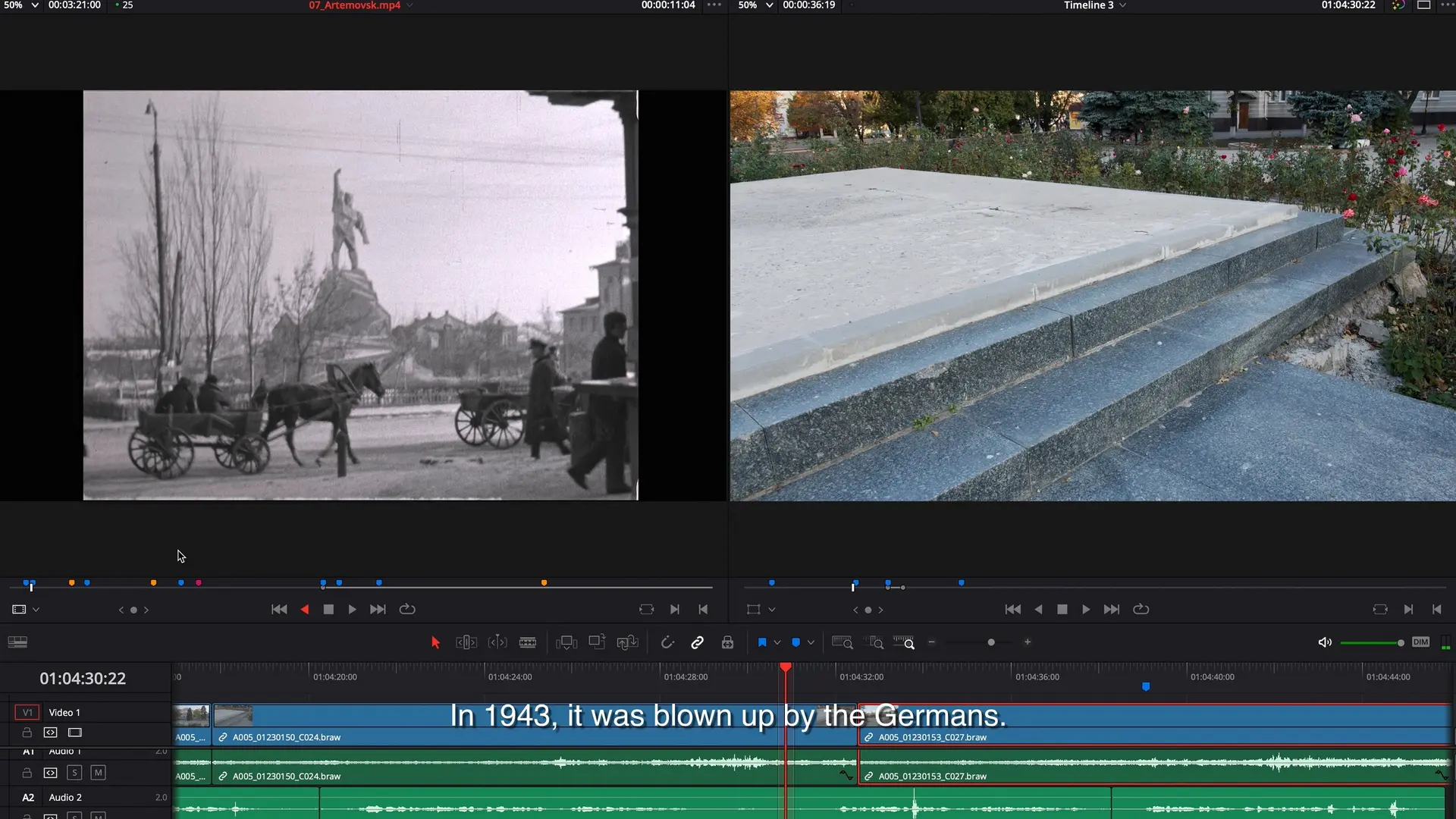Select the Blade edit mode tool
The image size is (1456, 819).
[528, 642]
